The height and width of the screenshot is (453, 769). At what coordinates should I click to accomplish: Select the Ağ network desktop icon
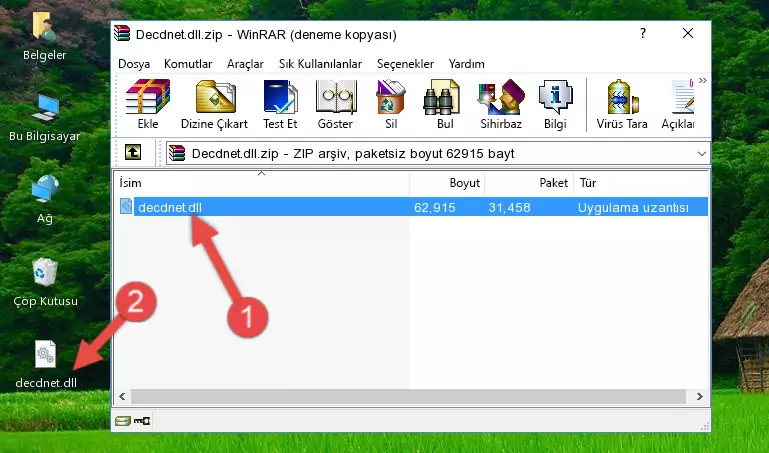point(45,200)
